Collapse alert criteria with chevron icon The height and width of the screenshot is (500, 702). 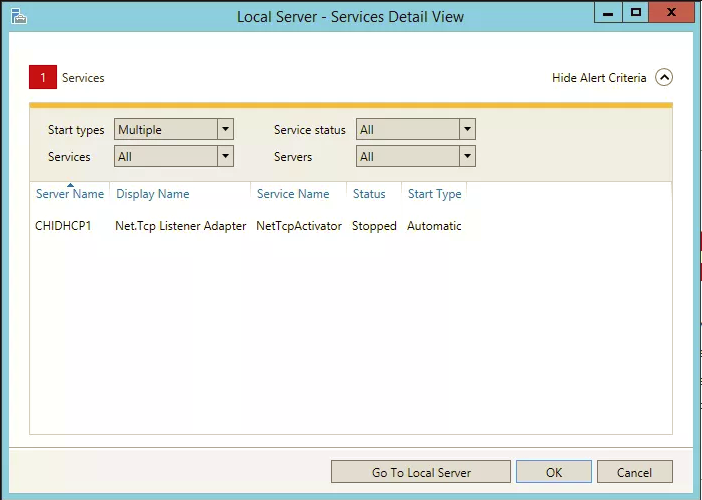664,77
